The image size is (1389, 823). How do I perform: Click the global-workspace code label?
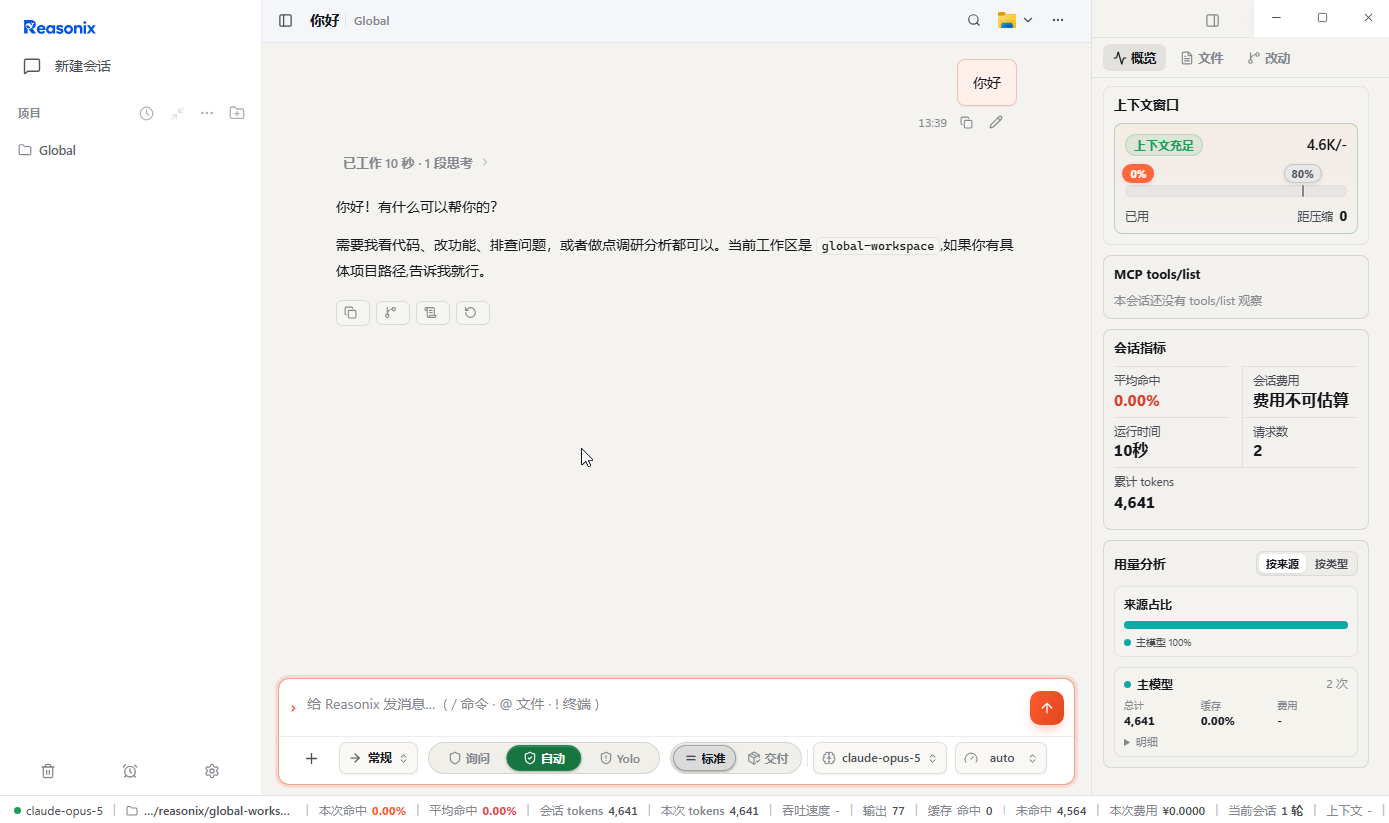click(877, 246)
